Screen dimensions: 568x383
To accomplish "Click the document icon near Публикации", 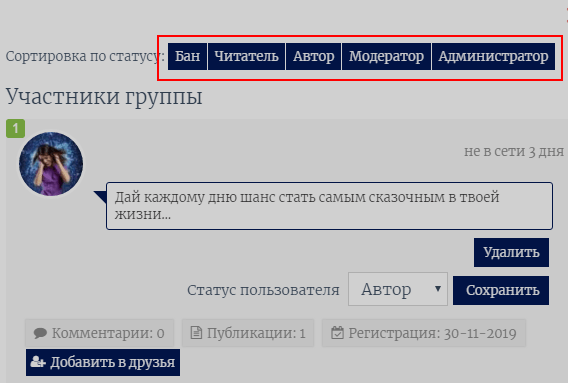I will [x=196, y=333].
